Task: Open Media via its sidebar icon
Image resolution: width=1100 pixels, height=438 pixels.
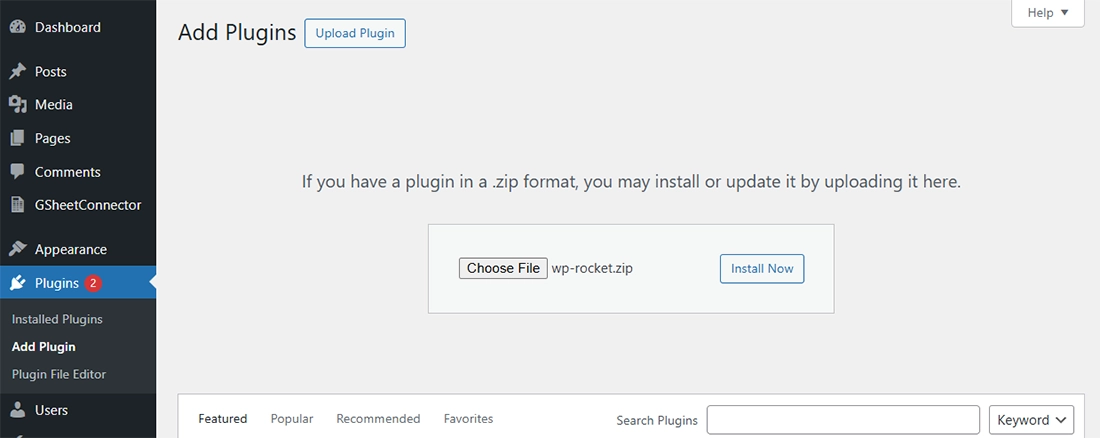Action: 18,105
